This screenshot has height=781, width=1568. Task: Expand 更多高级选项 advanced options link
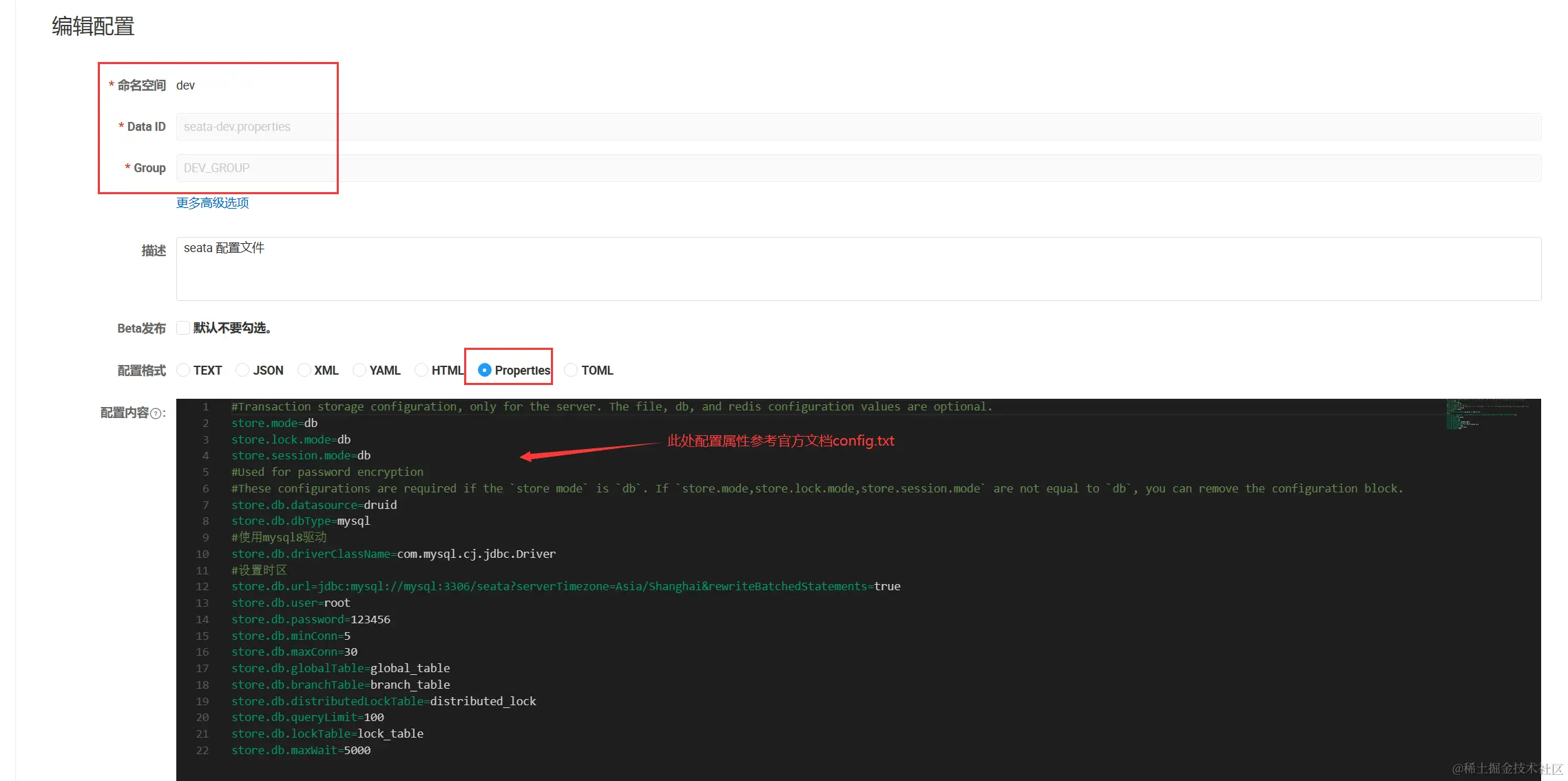[x=212, y=203]
